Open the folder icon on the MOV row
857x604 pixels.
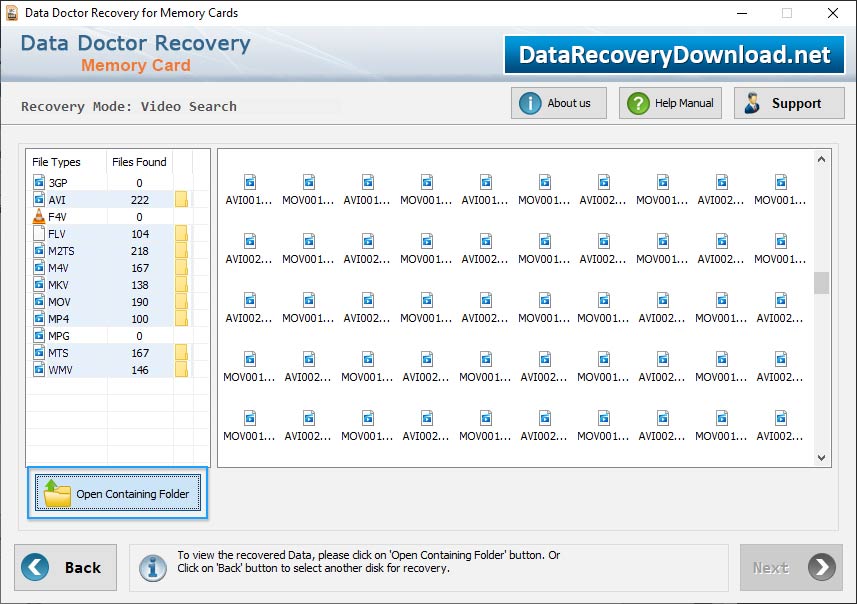tap(181, 301)
